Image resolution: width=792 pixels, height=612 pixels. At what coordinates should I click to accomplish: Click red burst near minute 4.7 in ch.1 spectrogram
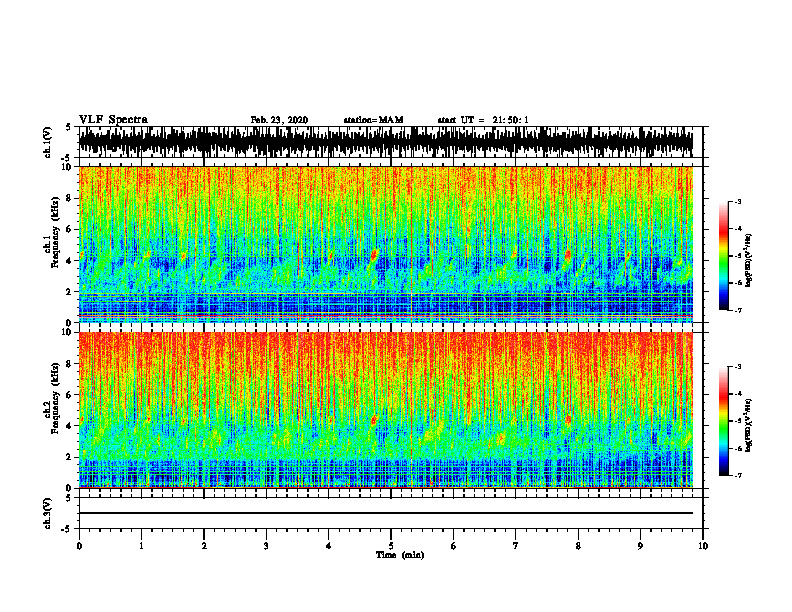coord(374,255)
